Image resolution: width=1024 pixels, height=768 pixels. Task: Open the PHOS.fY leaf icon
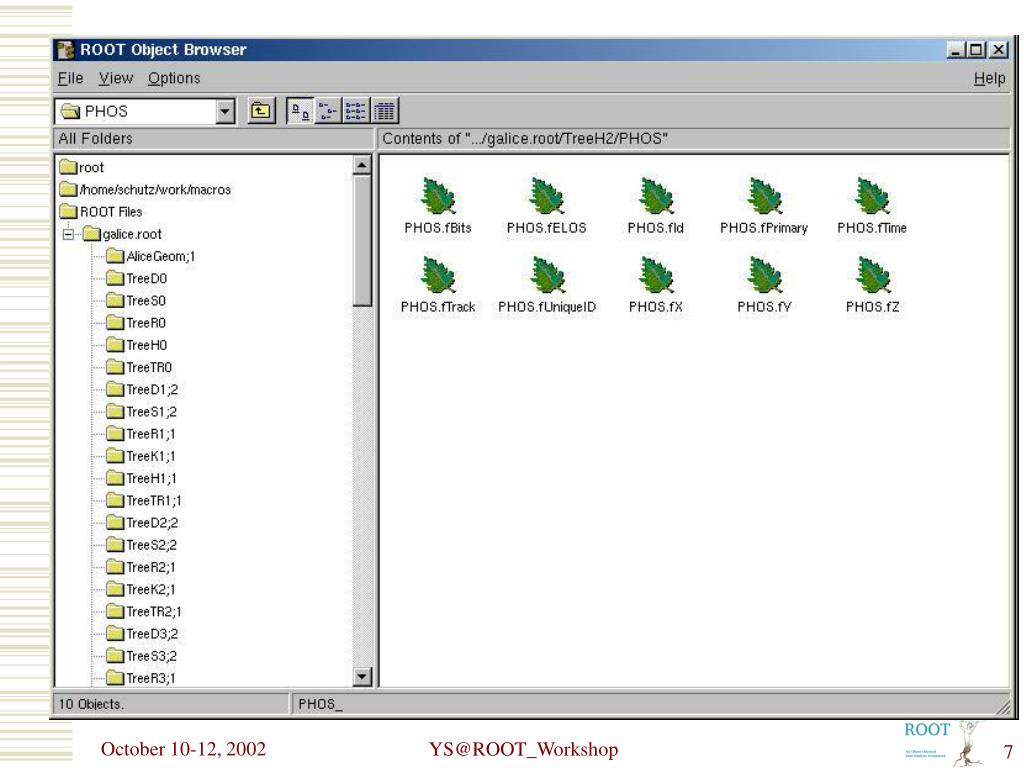tap(764, 275)
